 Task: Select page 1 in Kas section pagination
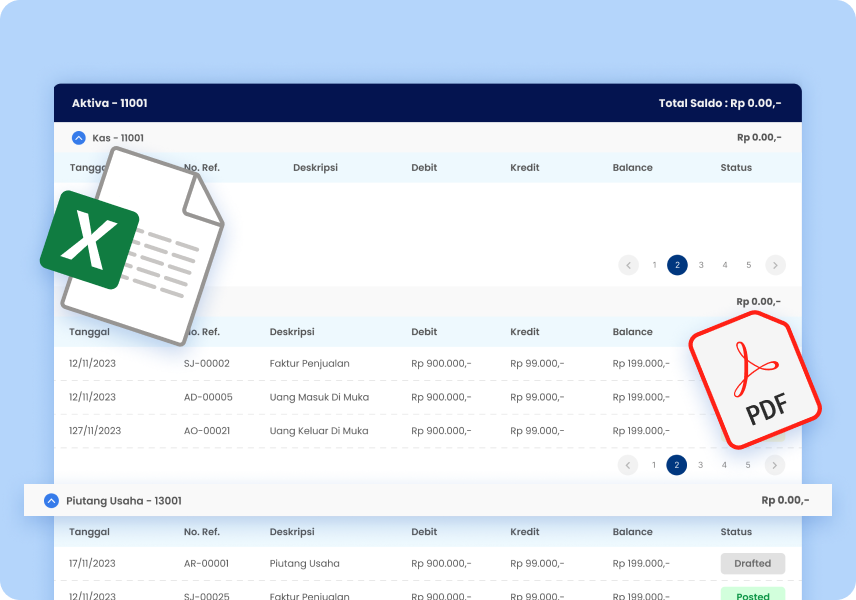click(x=654, y=265)
